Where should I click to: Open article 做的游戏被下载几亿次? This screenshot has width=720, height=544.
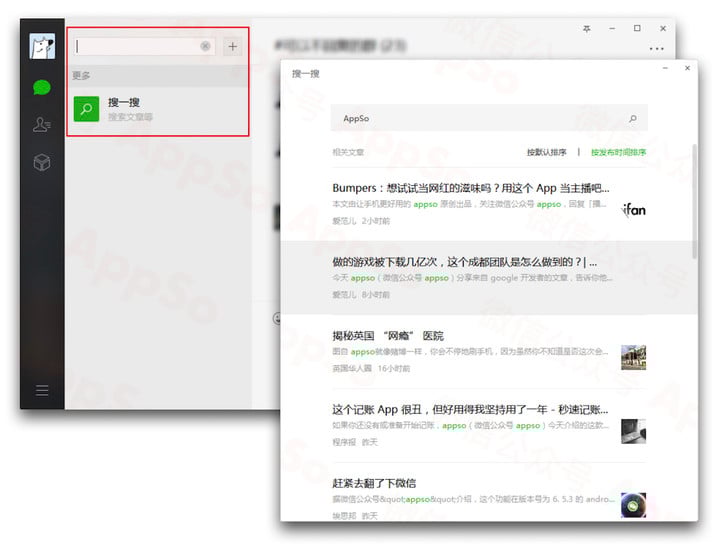coord(489,278)
